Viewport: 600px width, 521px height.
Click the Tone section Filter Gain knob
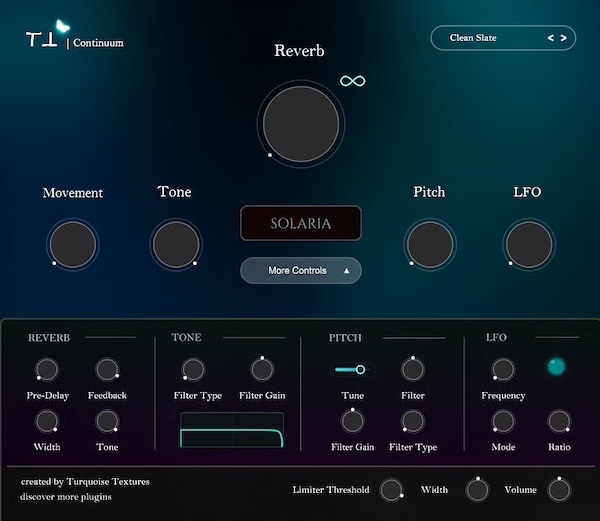(262, 370)
